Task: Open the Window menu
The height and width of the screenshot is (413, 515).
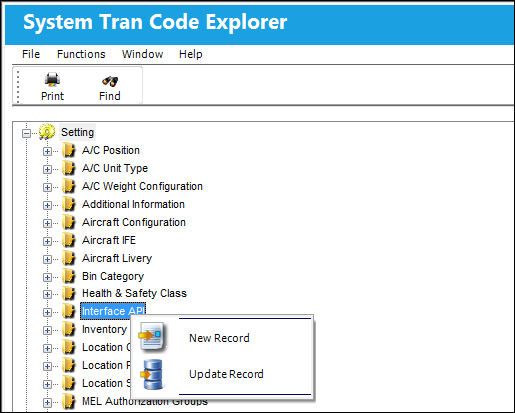Action: [x=142, y=54]
